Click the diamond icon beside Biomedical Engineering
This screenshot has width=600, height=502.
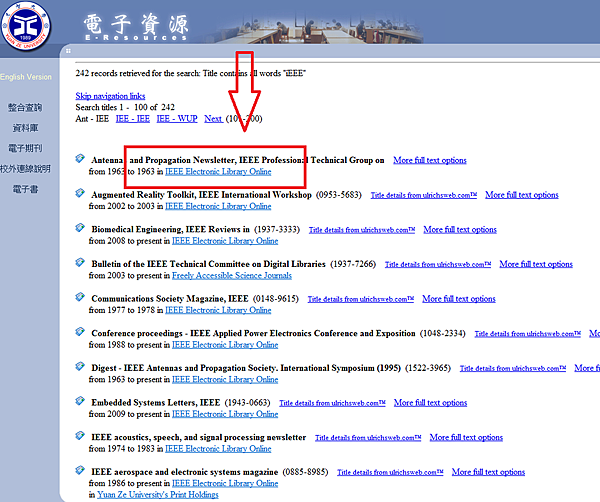(x=80, y=228)
